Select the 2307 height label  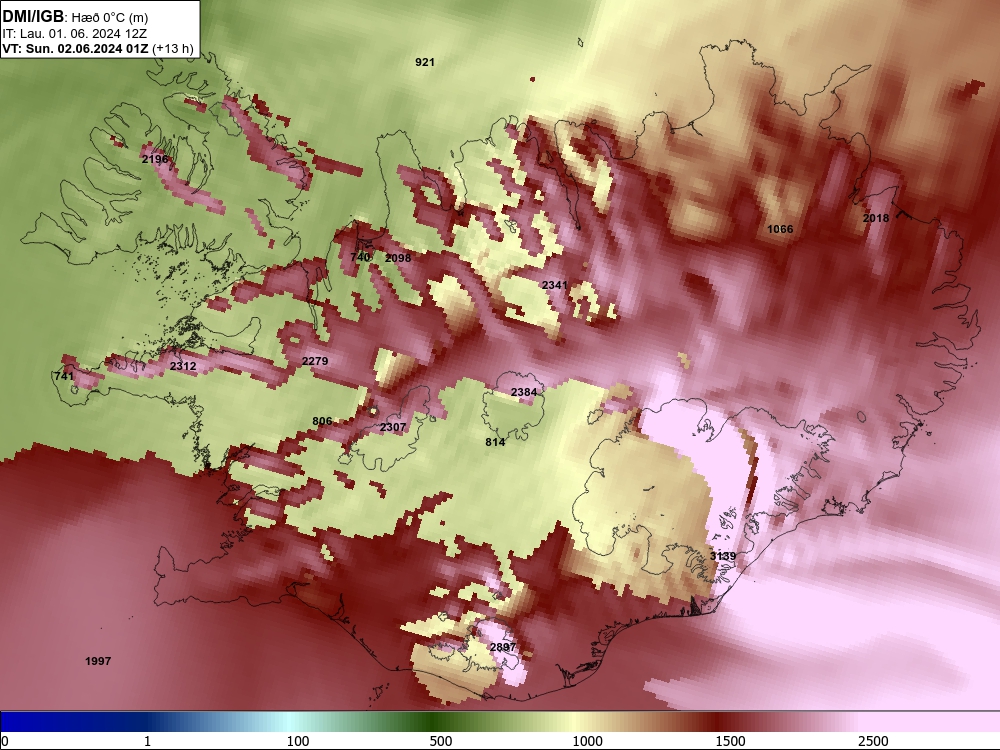pyautogui.click(x=393, y=427)
